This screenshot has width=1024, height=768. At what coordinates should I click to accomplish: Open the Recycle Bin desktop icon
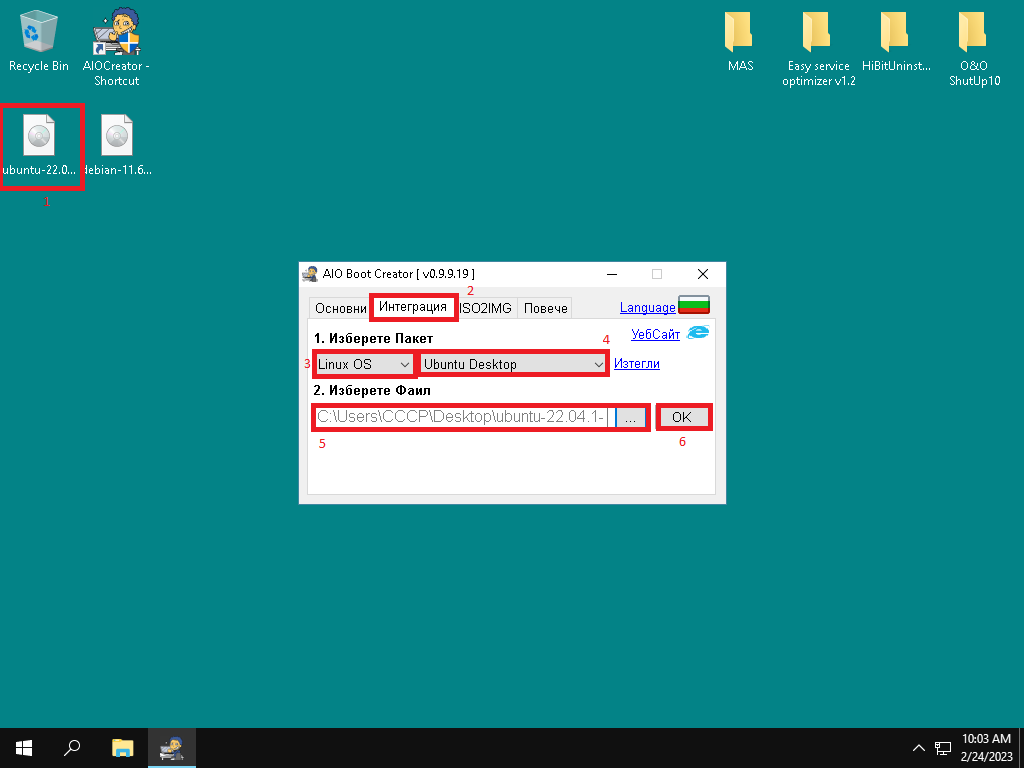[x=39, y=34]
